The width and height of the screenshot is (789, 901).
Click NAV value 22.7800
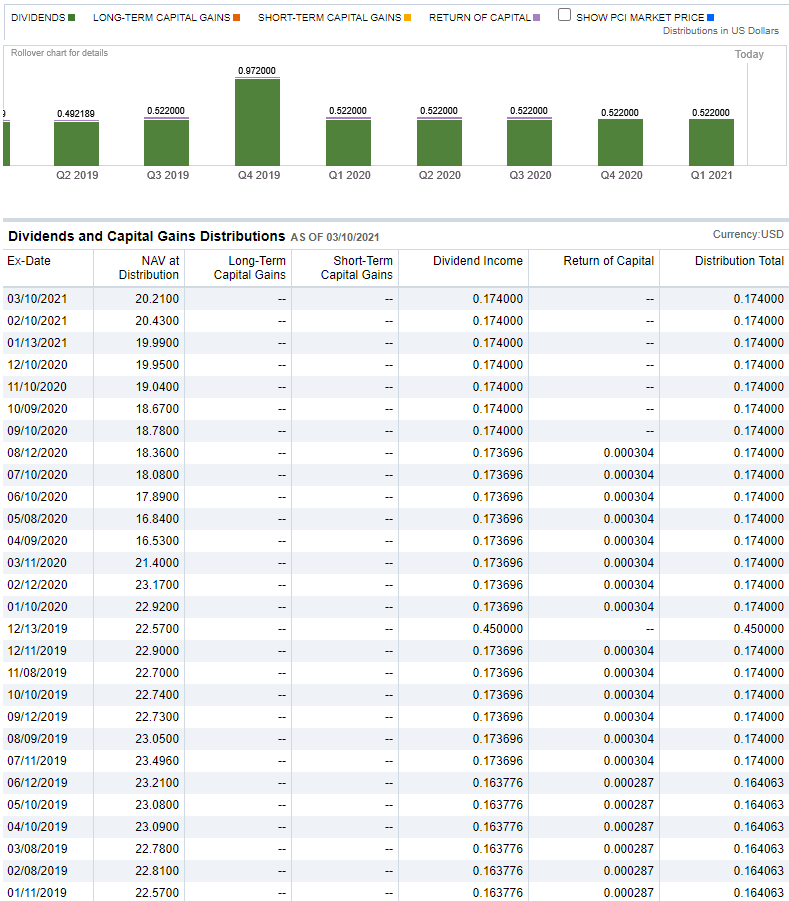click(x=157, y=849)
